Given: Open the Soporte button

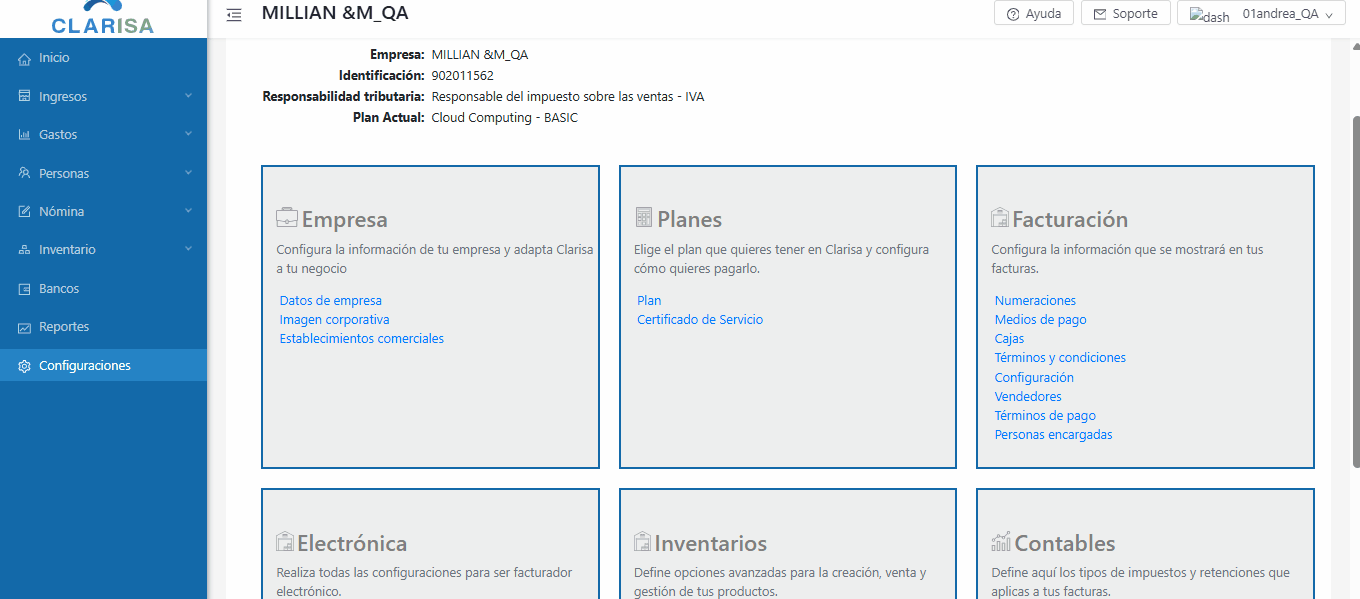Looking at the screenshot, I should coord(1125,14).
